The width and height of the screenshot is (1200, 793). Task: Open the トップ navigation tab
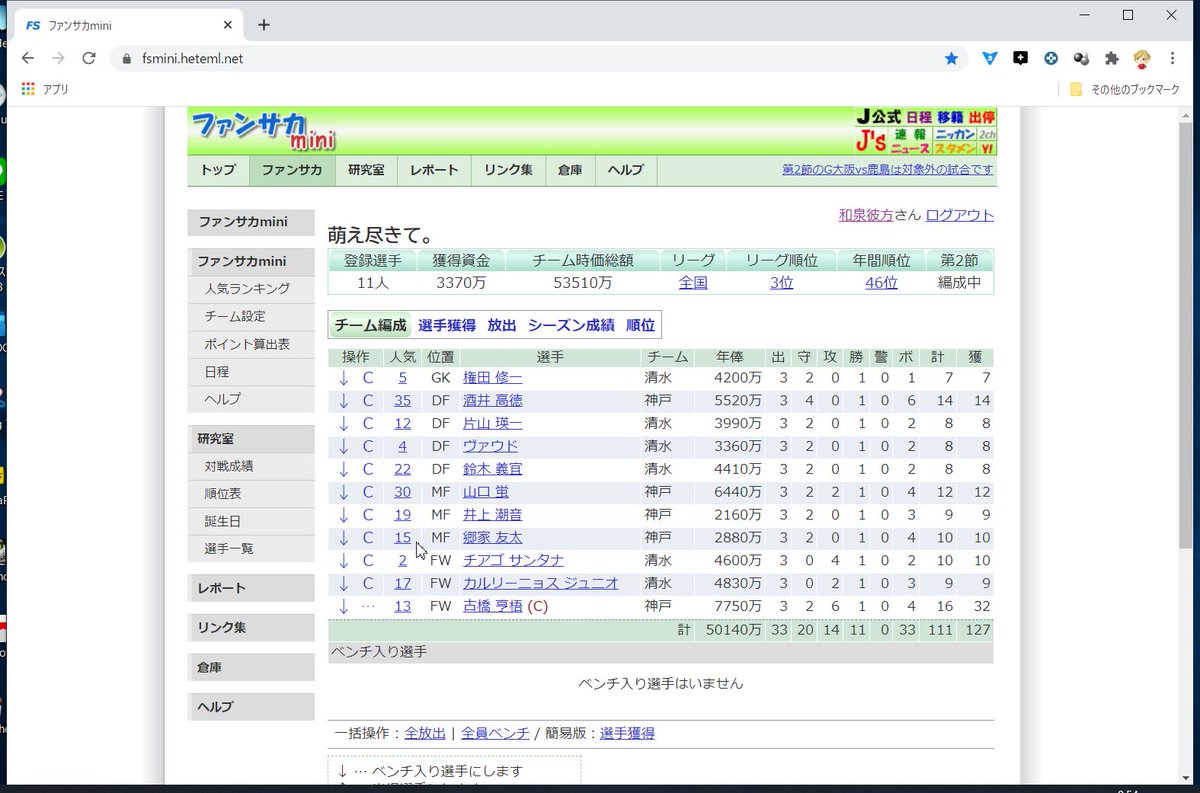click(x=218, y=170)
